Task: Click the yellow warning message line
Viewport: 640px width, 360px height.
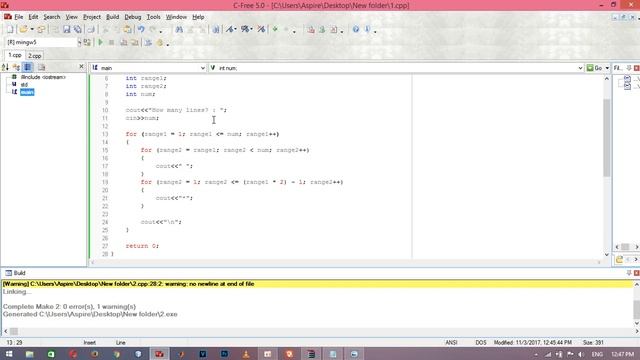Action: [318, 284]
